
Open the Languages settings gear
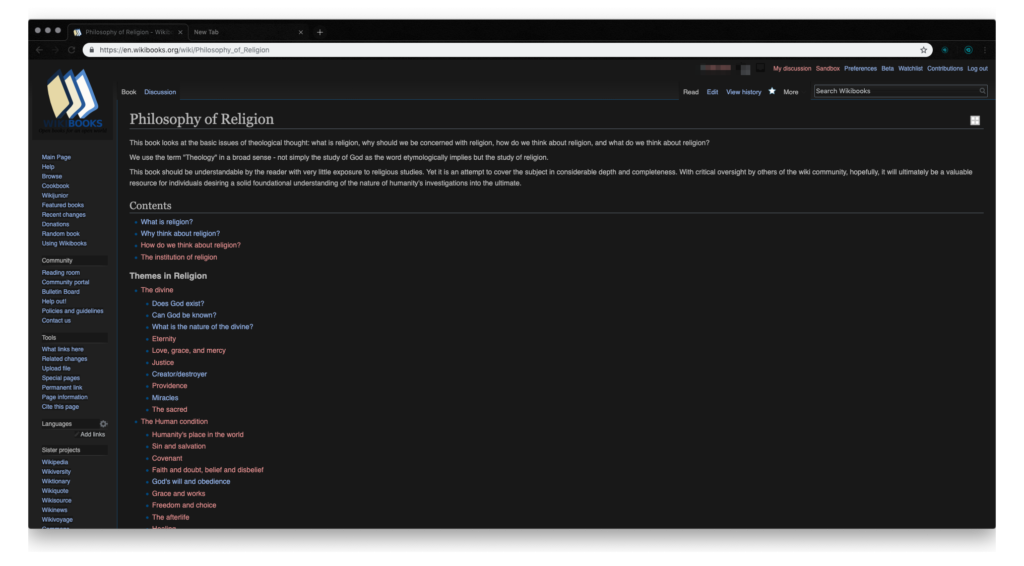coord(103,423)
